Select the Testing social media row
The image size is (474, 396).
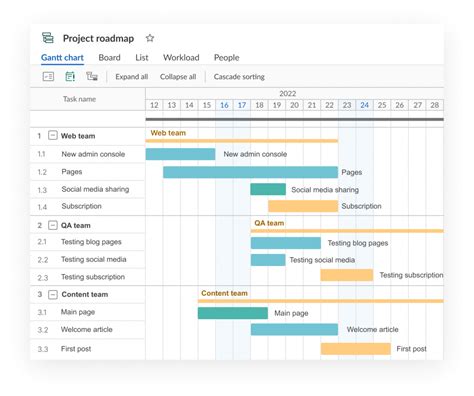[x=87, y=259]
